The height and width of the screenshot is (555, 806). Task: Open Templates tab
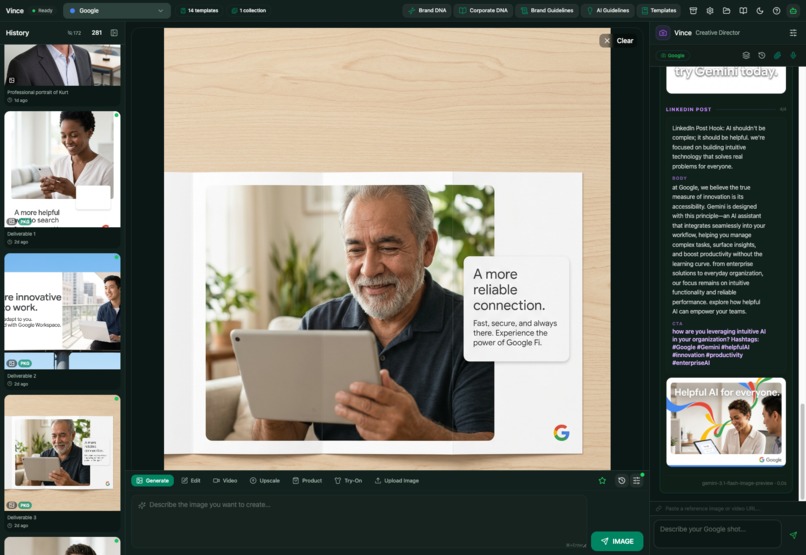[x=658, y=10]
